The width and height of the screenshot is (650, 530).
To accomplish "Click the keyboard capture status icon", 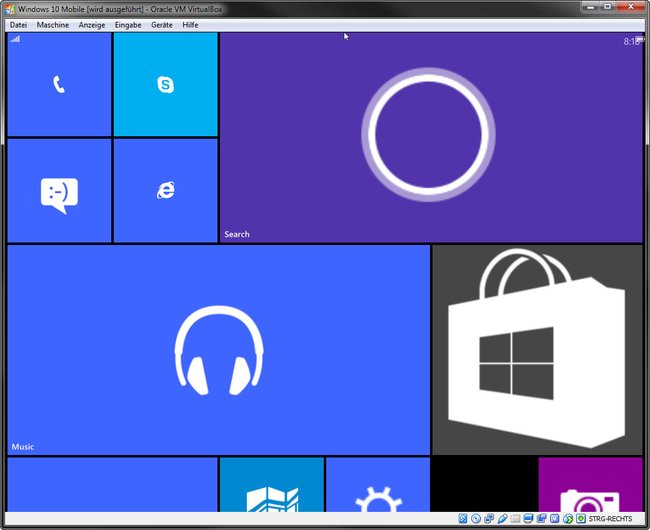I will (x=581, y=518).
